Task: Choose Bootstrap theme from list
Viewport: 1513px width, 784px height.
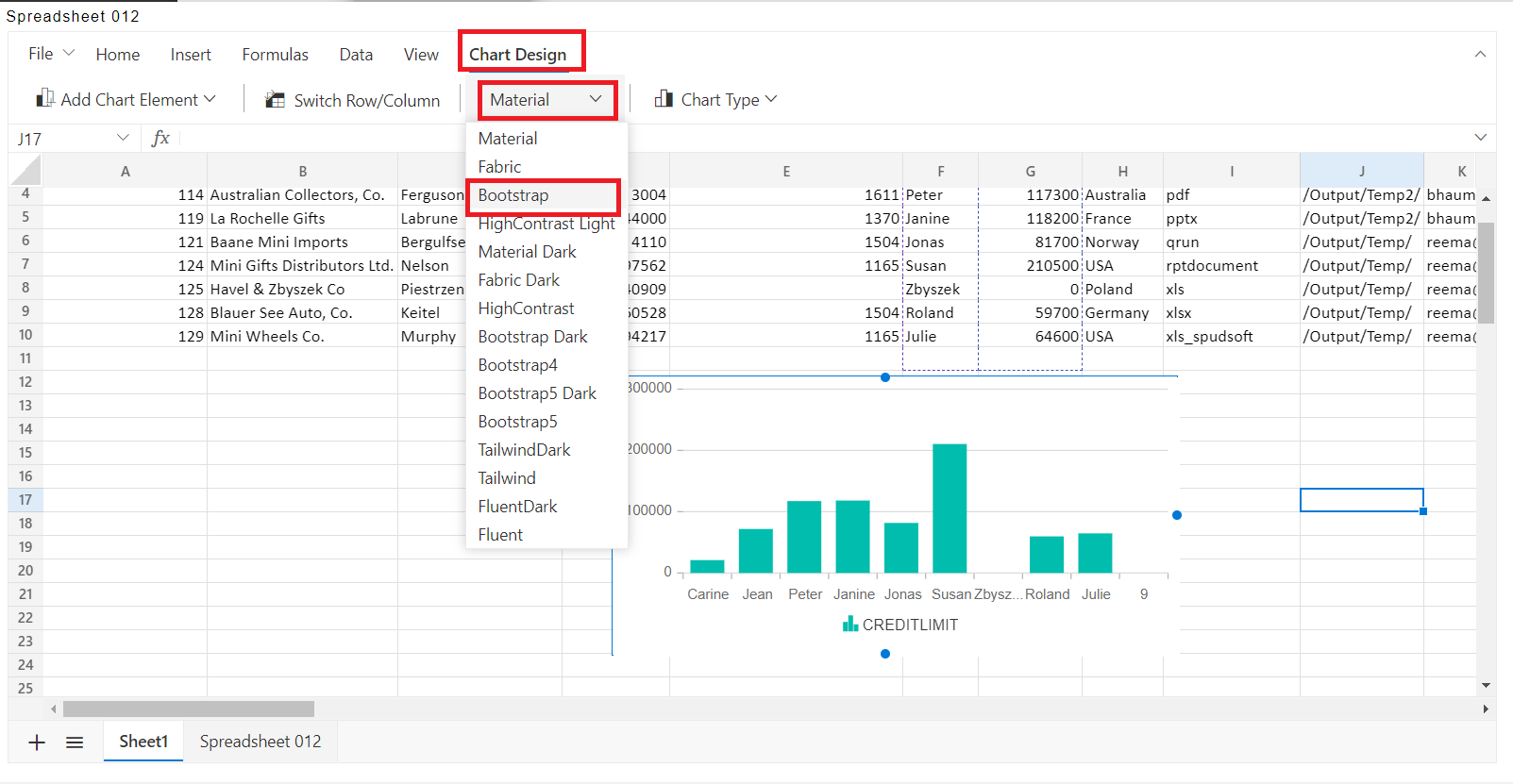Action: [546, 195]
